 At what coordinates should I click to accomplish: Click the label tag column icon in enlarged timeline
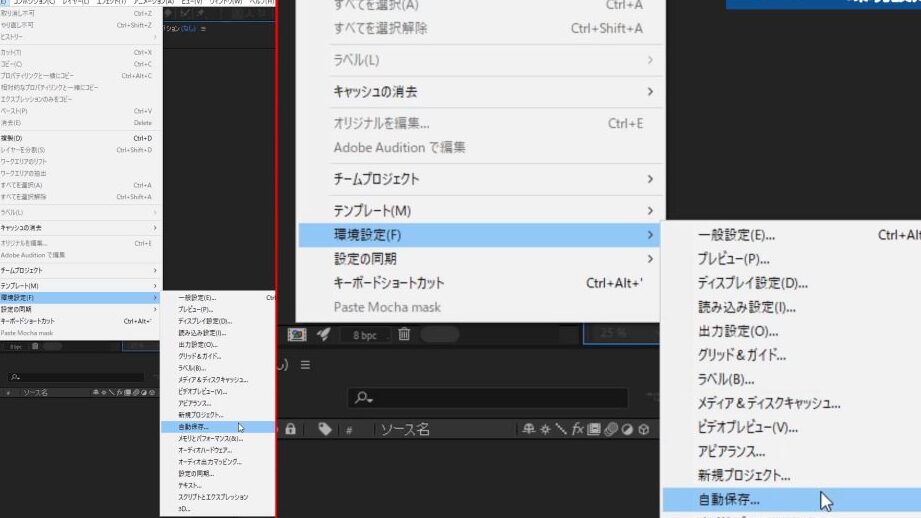[x=325, y=429]
